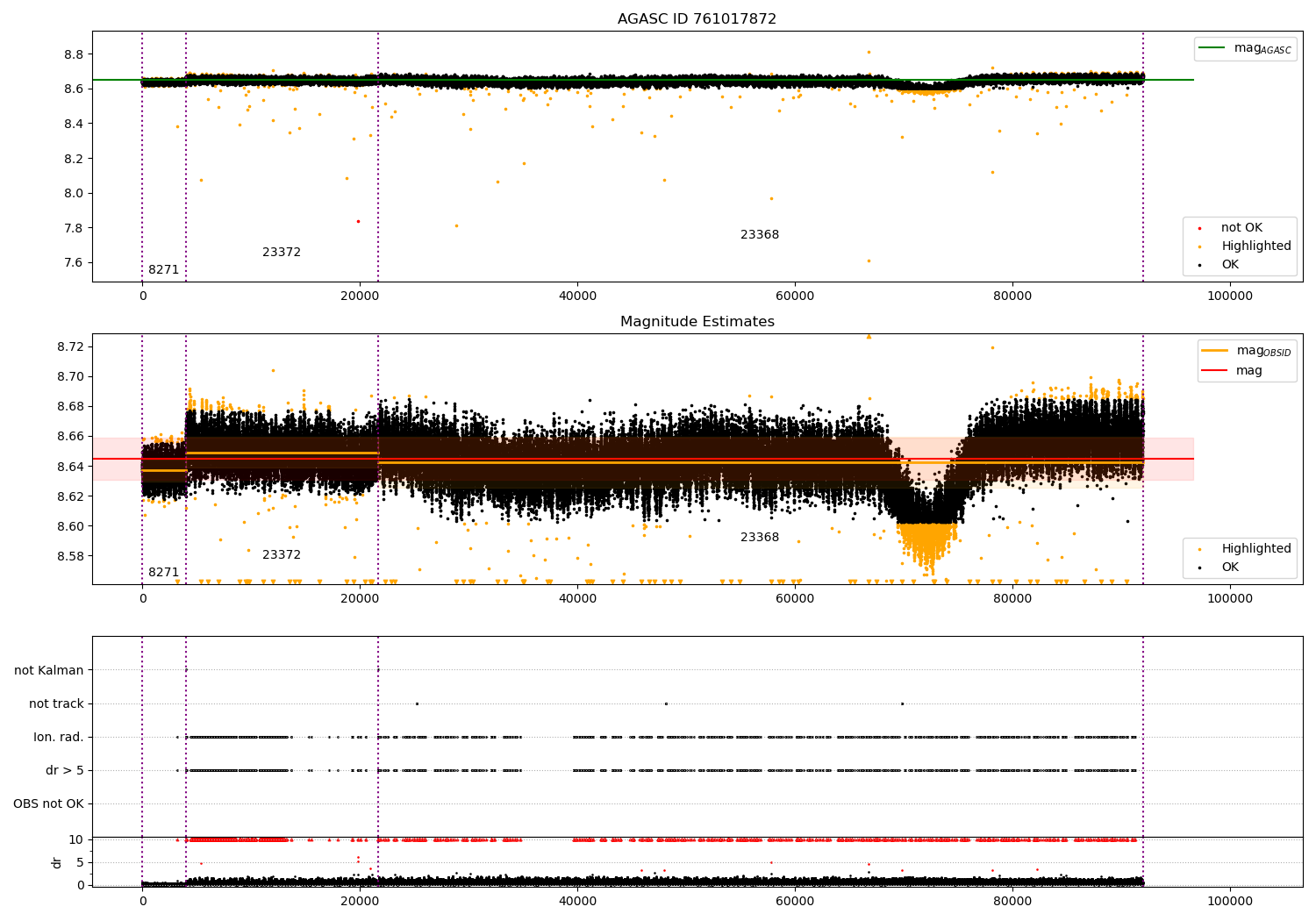Click the 60000 x-axis tick of middle plot
The height and width of the screenshot is (921, 1316).
click(x=795, y=598)
